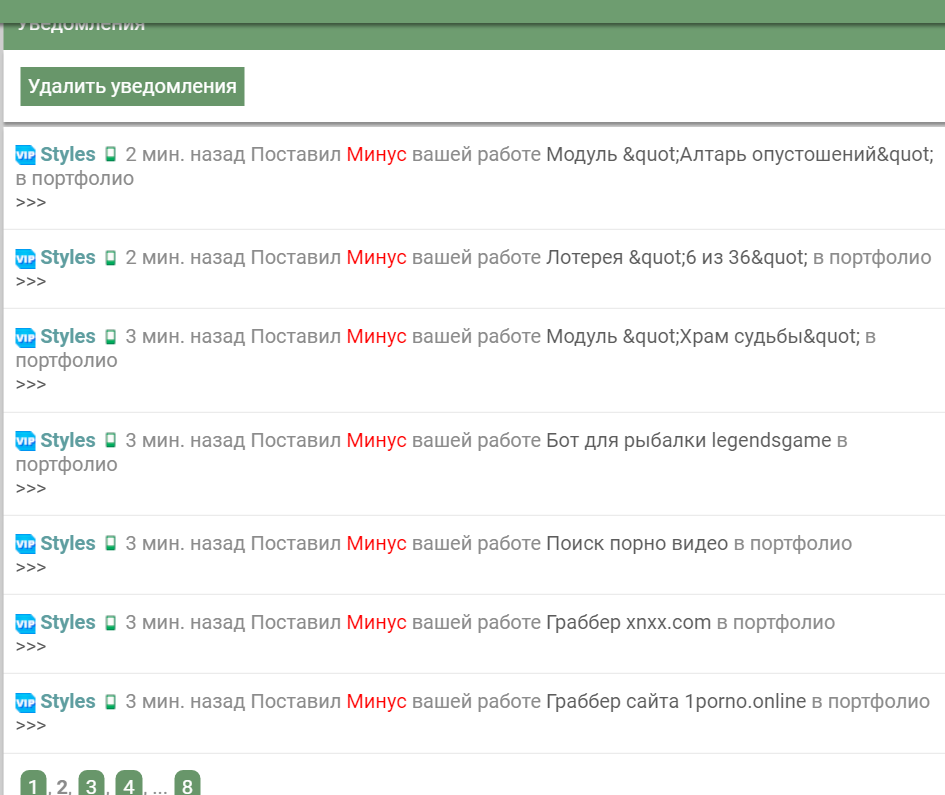Open the Модуль Алтарь опустошений work link
Image resolution: width=945 pixels, height=795 pixels.
(x=739, y=154)
